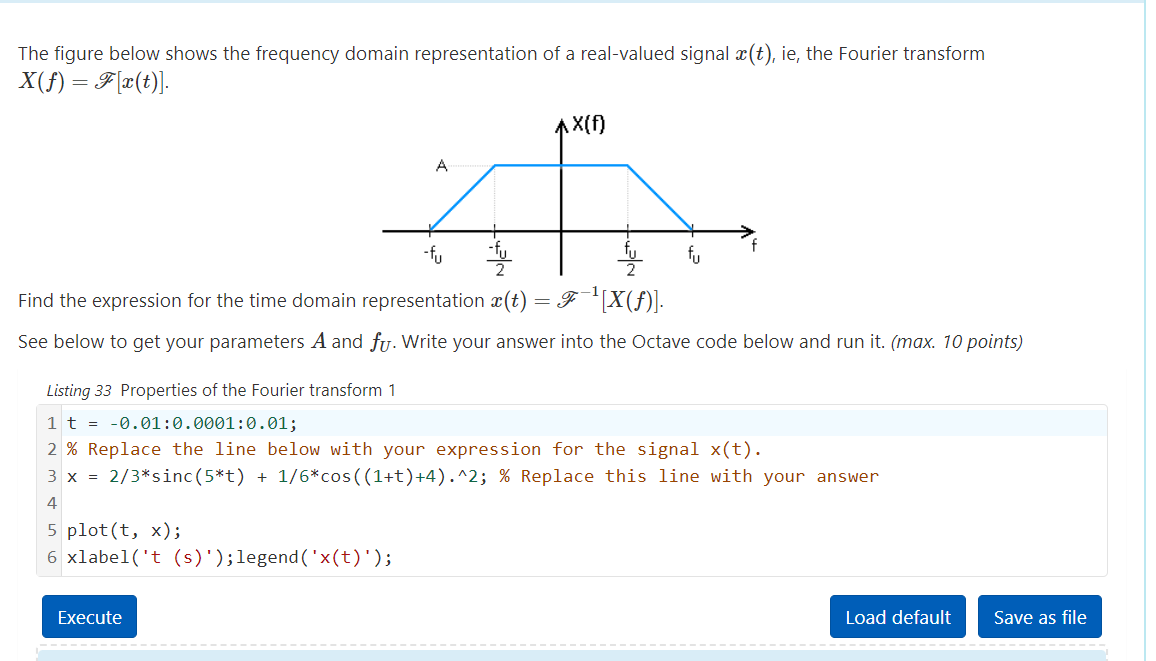The image size is (1156, 661).
Task: Click the plot(t, x) statement on line 5
Action: point(122,530)
